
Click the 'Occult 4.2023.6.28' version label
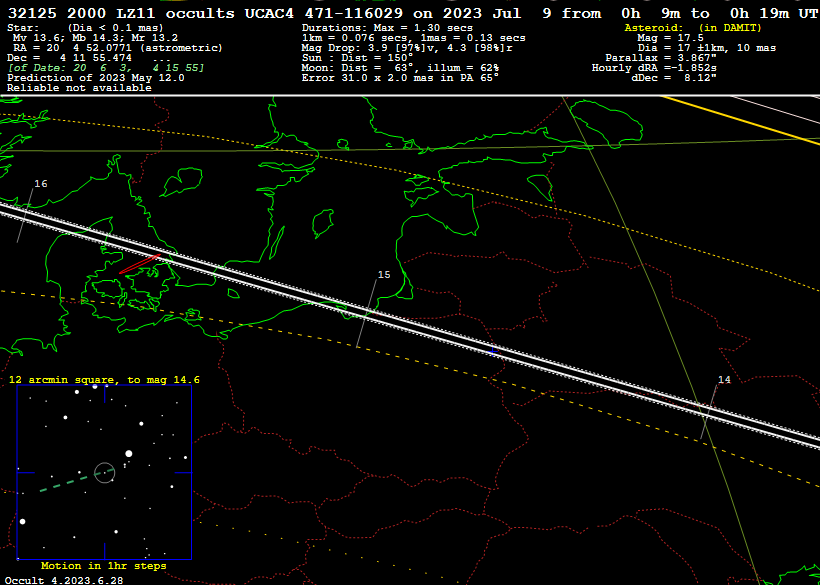[x=64, y=581]
